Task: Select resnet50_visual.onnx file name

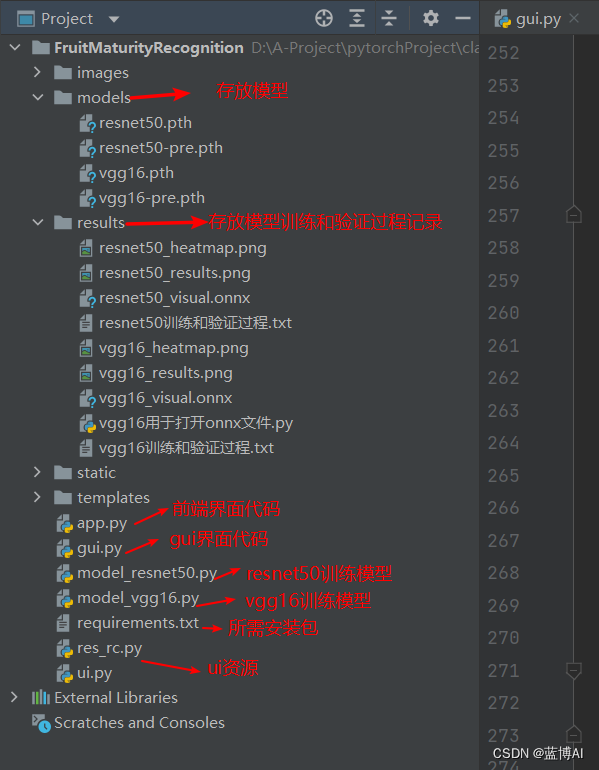Action: [175, 298]
